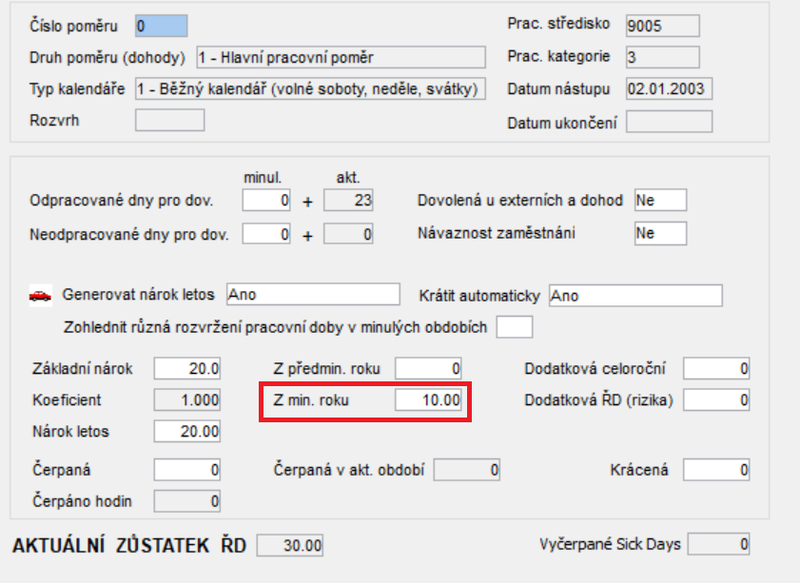Click the 'AKTUÁLNÍ ZŮSTATEK ŘD' label
This screenshot has height=583, width=800.
[130, 546]
